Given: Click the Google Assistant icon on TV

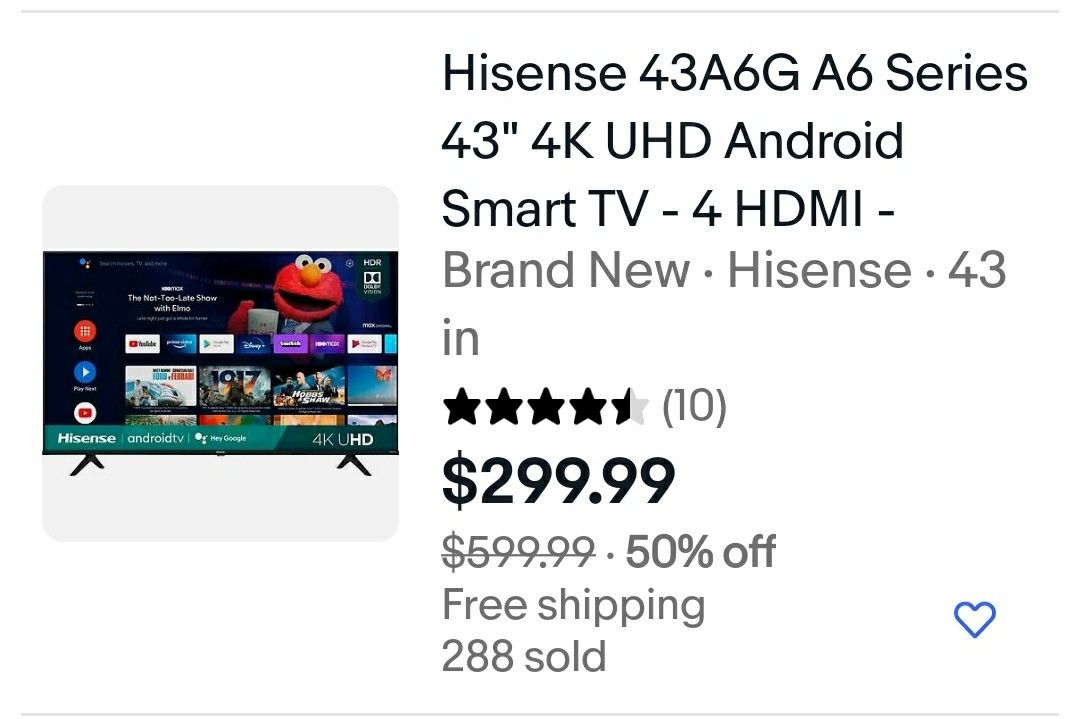Looking at the screenshot, I should coord(84,263).
